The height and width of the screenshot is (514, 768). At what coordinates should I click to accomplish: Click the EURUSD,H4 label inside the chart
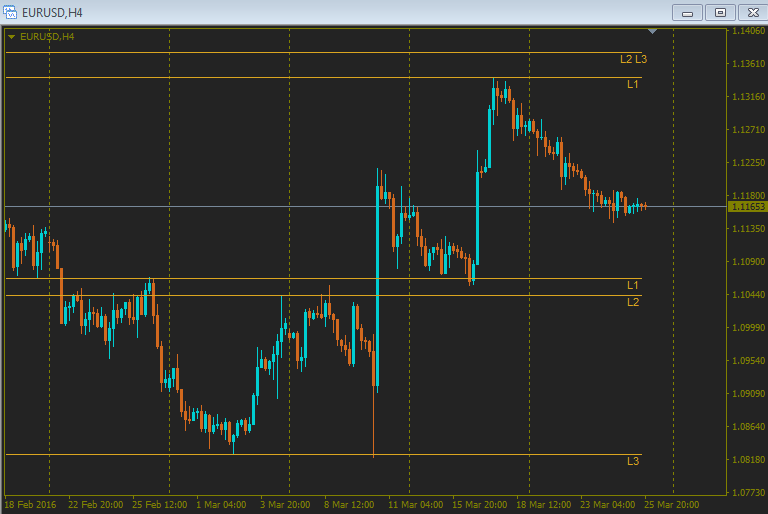pos(47,37)
